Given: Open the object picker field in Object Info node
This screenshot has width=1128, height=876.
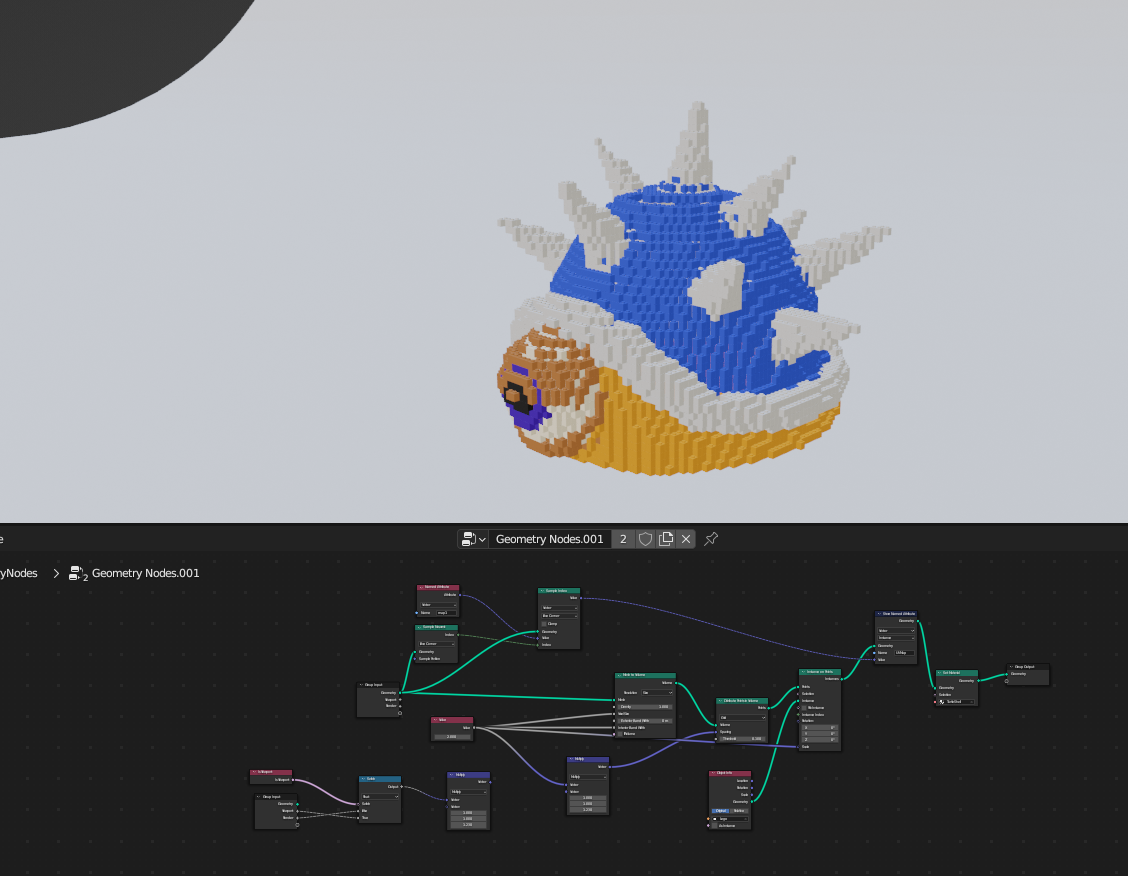Looking at the screenshot, I should click(729, 819).
